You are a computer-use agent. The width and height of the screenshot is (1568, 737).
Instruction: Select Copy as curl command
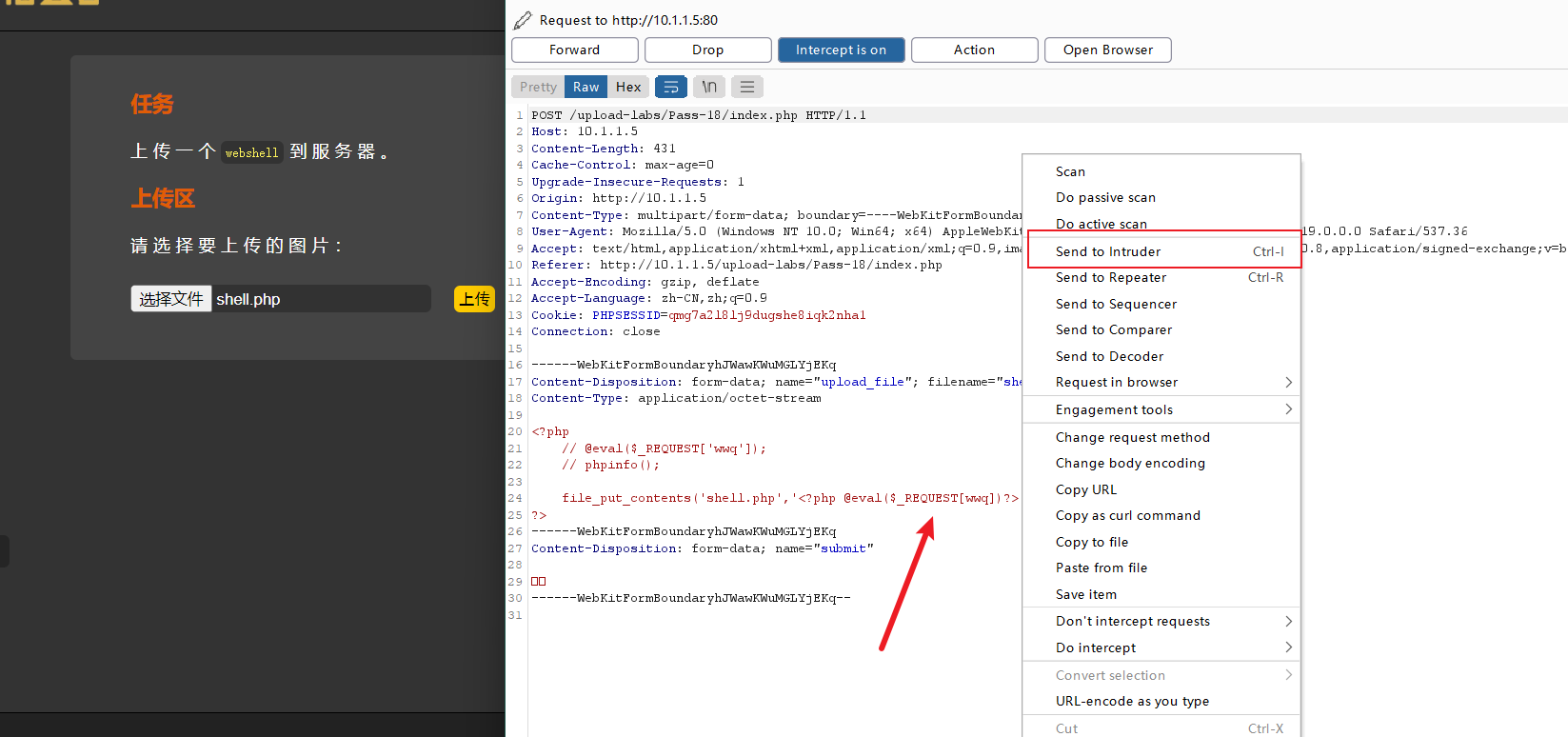(x=1161, y=515)
